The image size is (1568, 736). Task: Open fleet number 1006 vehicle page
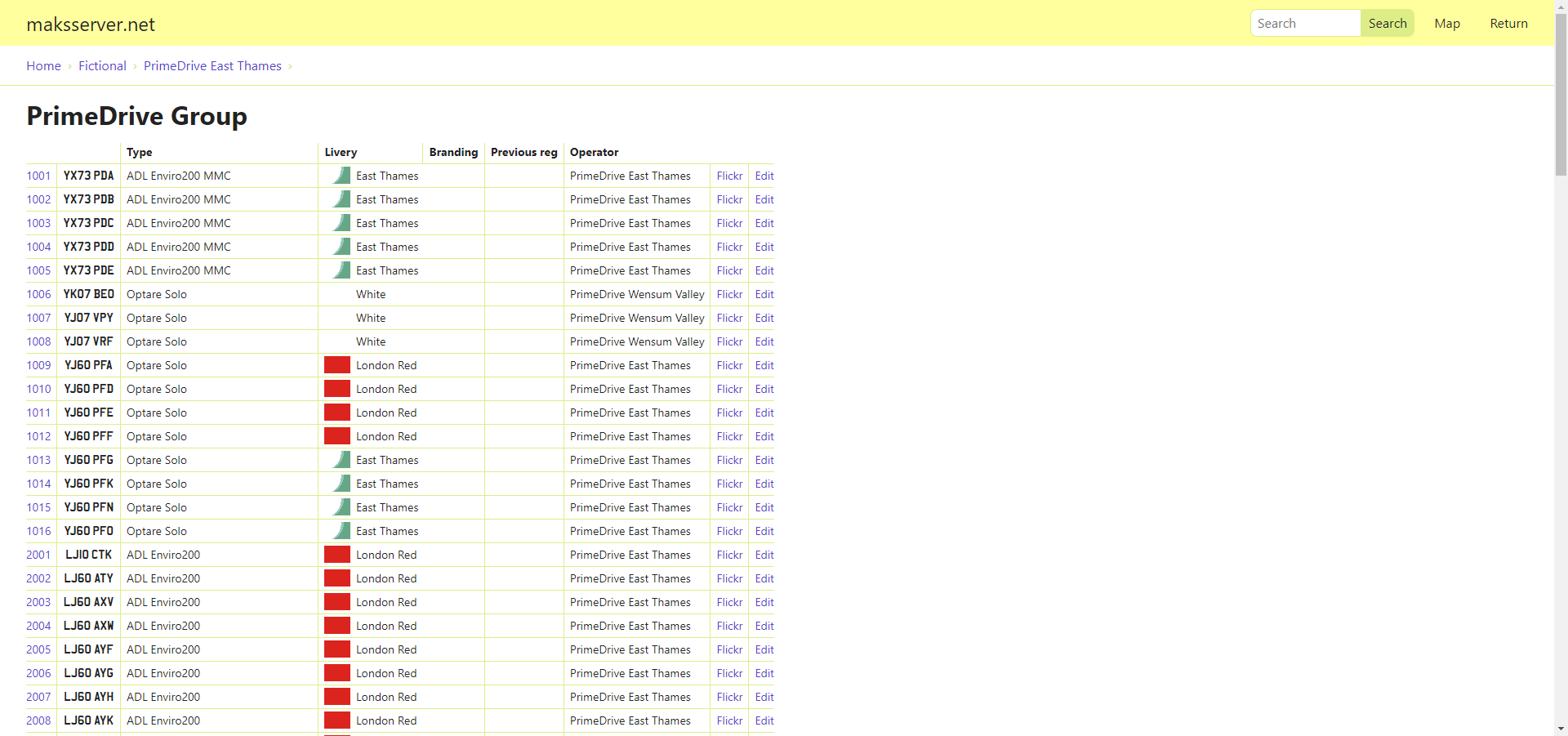(x=38, y=294)
